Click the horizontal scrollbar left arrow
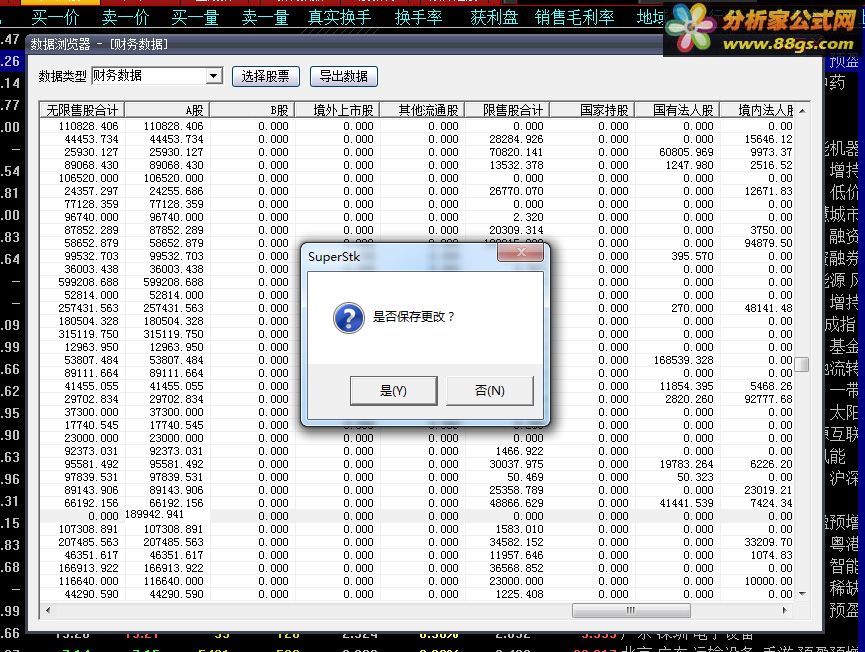Viewport: 865px width, 652px height. pos(49,610)
